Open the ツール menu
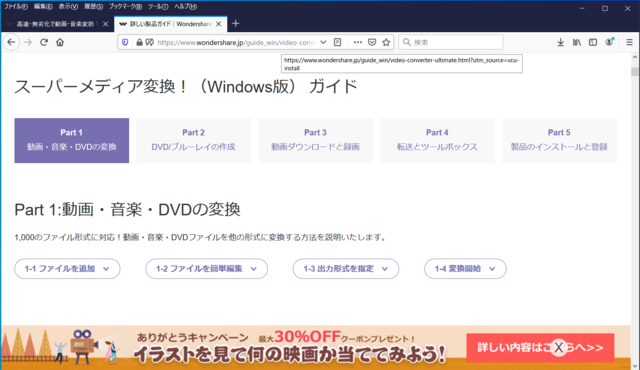Viewport: 640px width, 370px height. click(158, 7)
